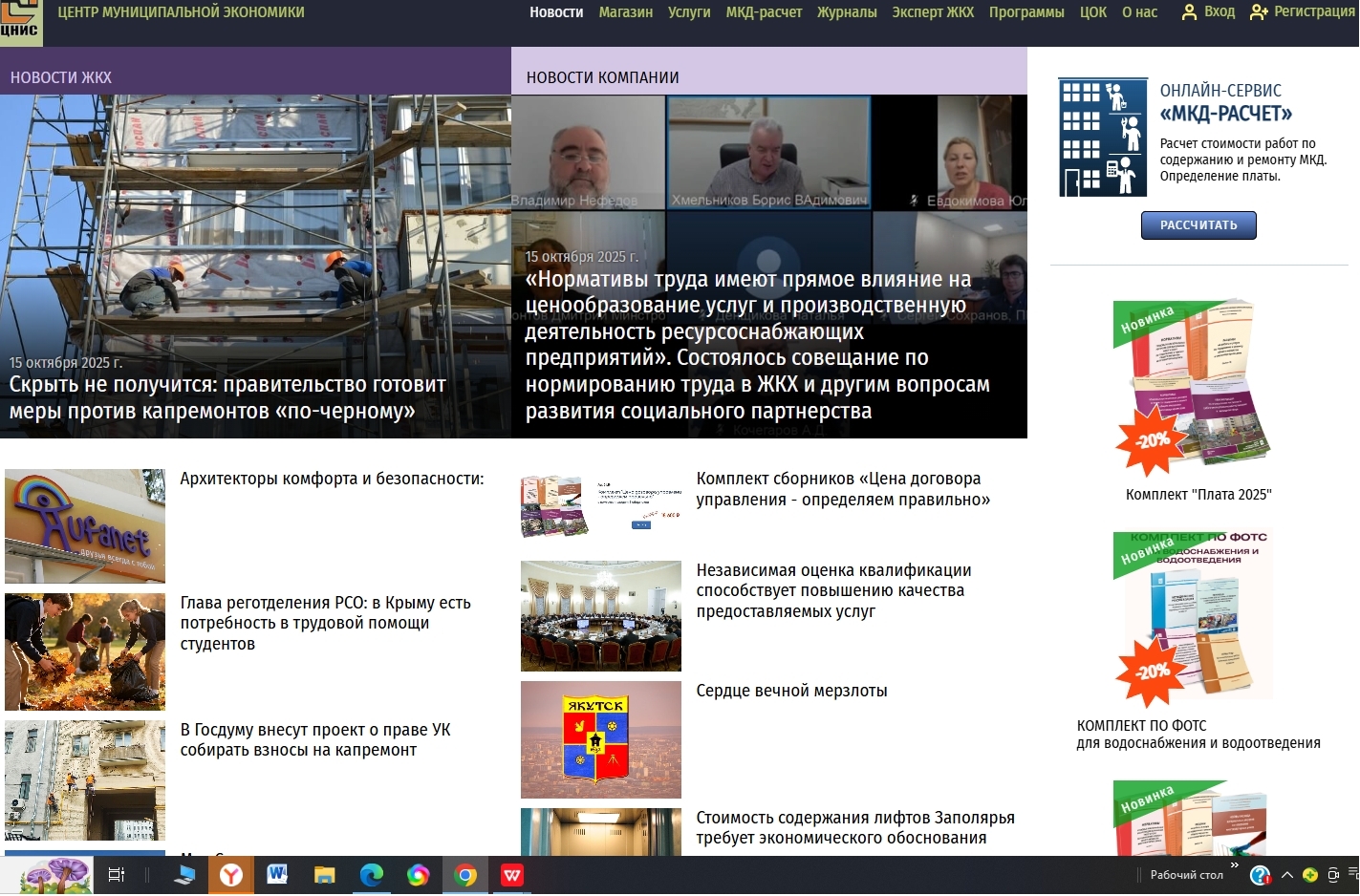The image size is (1360, 896).
Task: Click Task View icon in the taskbar
Action: click(x=117, y=875)
